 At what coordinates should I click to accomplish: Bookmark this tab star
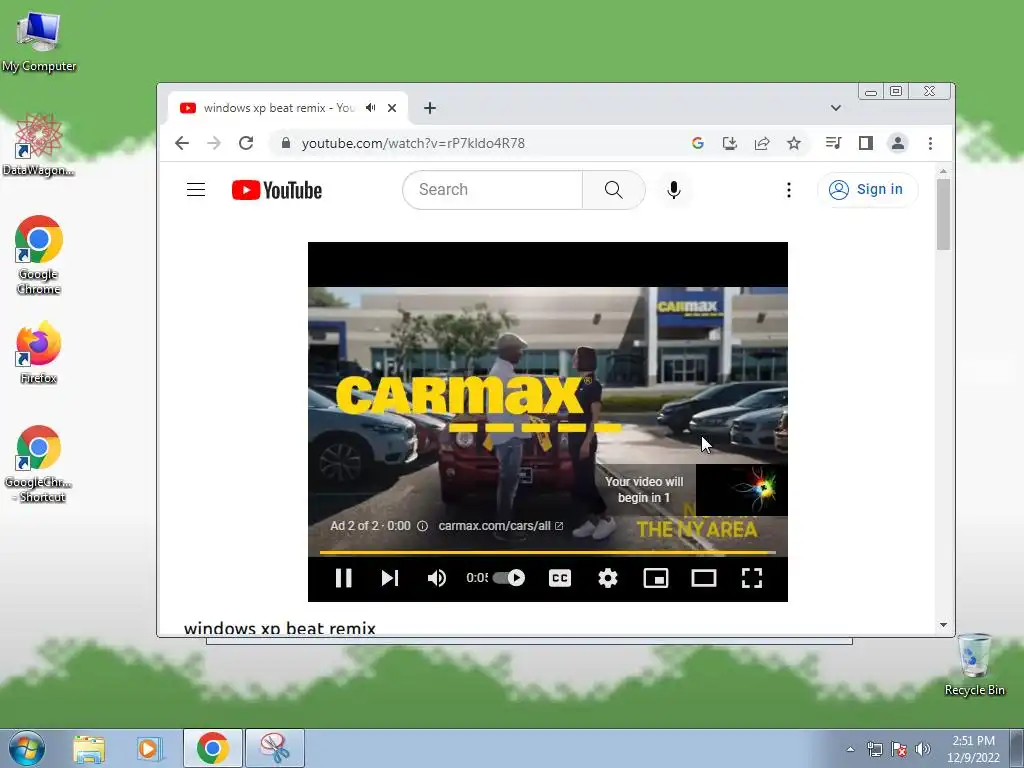click(793, 143)
